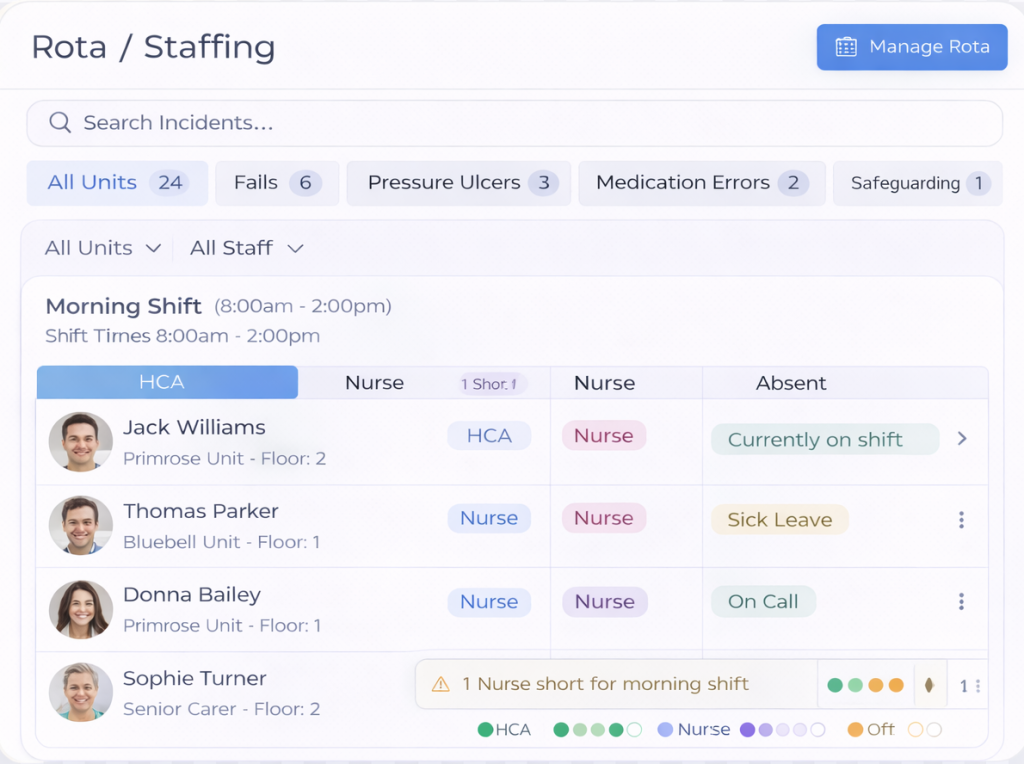The height and width of the screenshot is (764, 1024).
Task: Open Donna Bailey row options menu
Action: click(961, 601)
